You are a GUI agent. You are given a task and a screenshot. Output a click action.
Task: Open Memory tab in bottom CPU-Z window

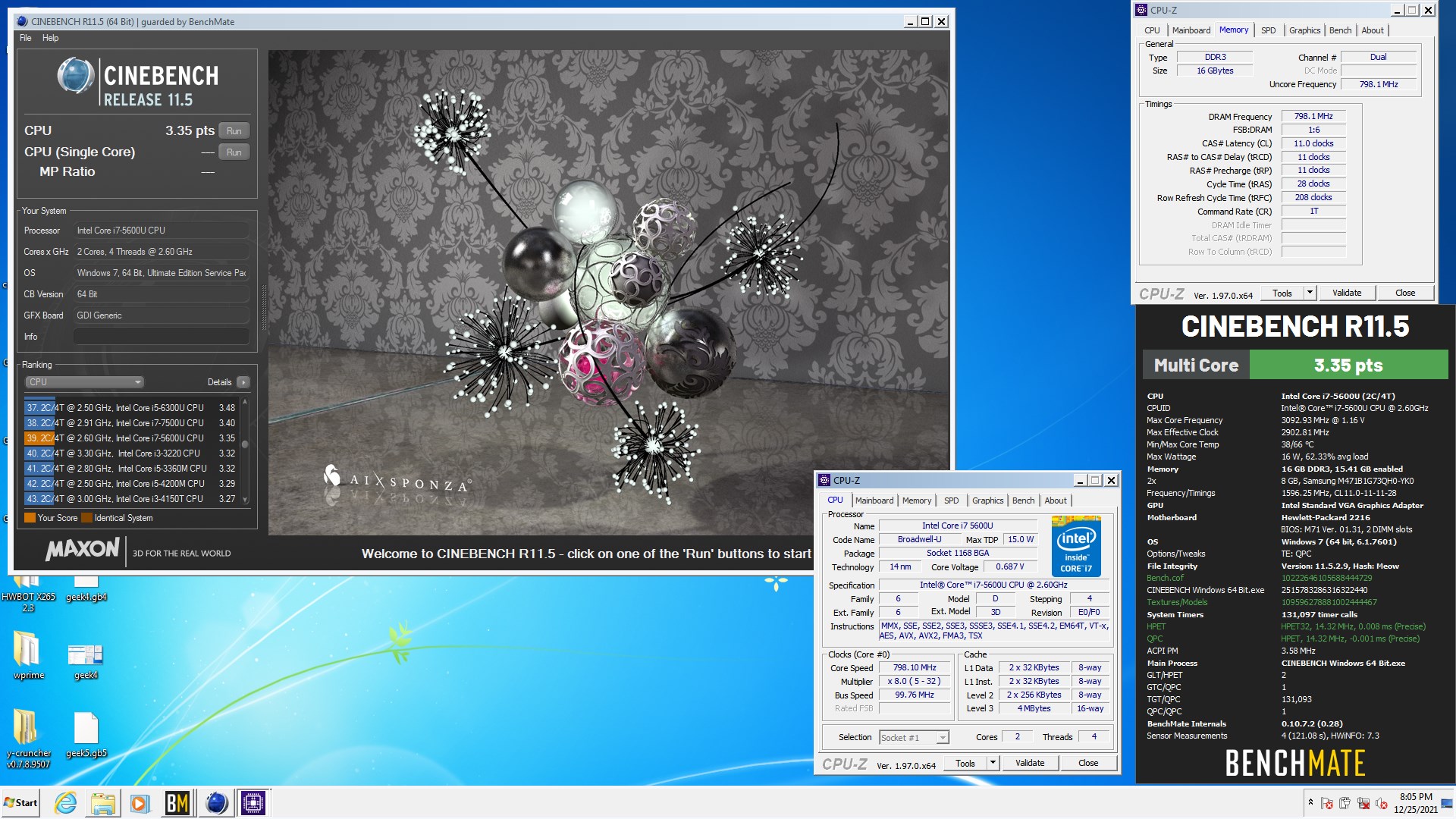tap(917, 500)
